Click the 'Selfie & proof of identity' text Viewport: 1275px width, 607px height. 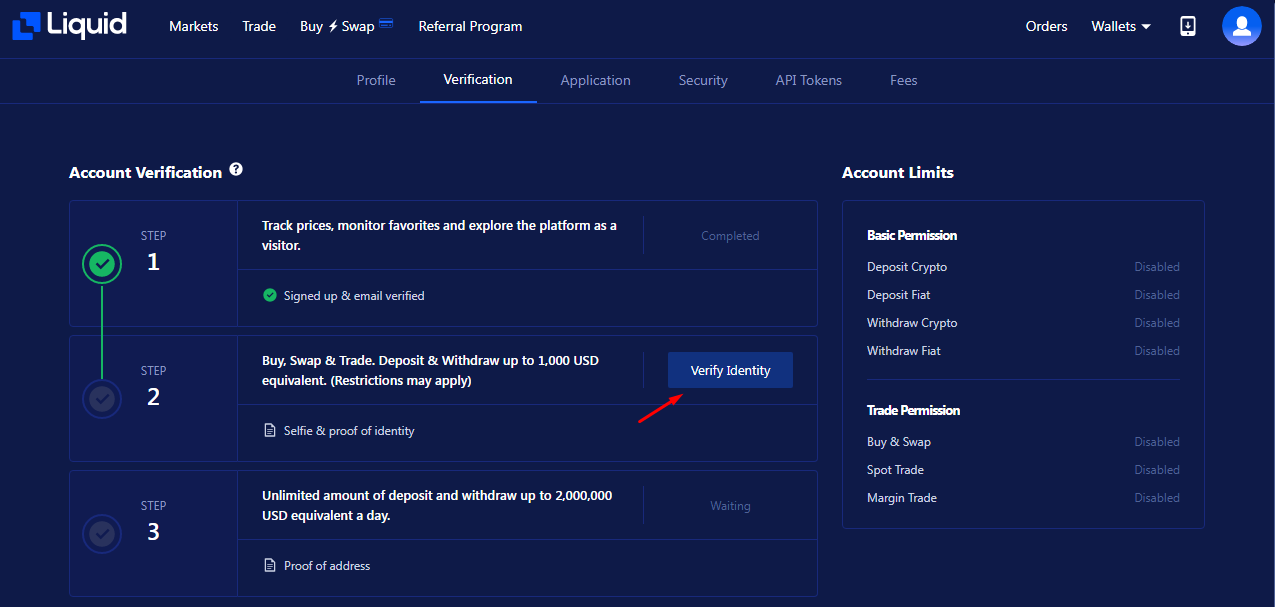(x=349, y=431)
